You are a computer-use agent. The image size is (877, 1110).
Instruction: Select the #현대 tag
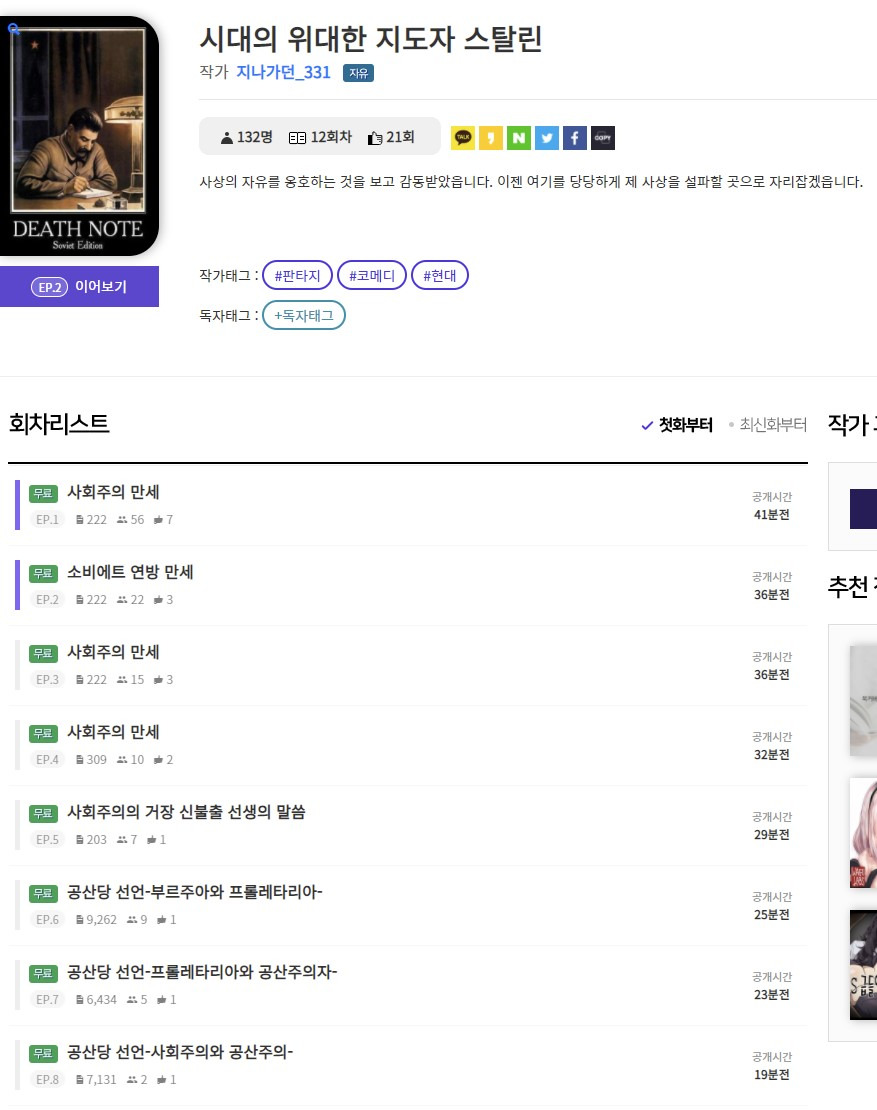click(x=440, y=275)
